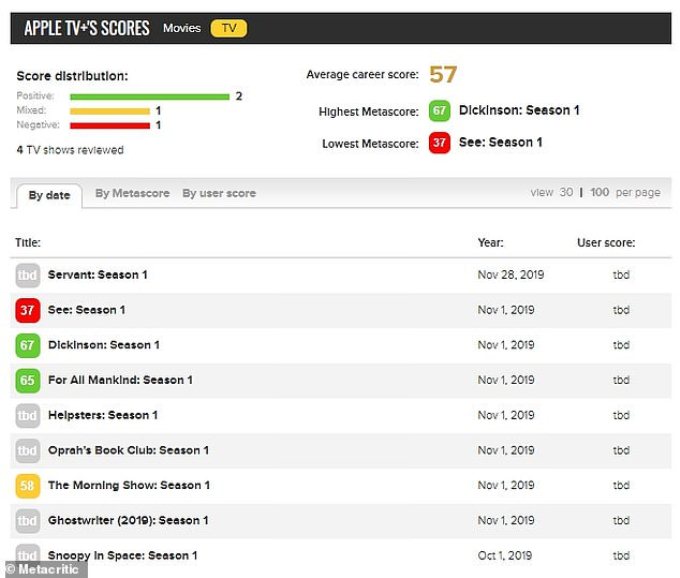Click the green 65 badge for For All Mankind
This screenshot has height=578, width=680.
pos(28,381)
